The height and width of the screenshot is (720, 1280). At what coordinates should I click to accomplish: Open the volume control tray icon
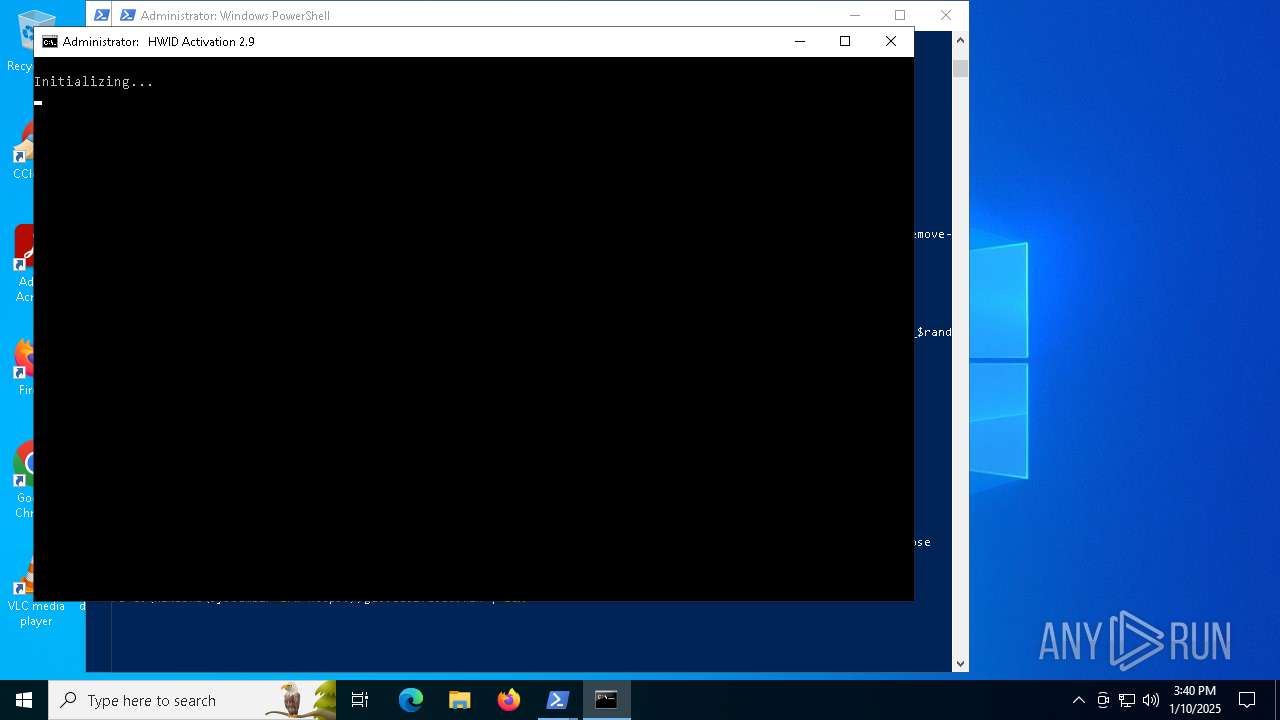(x=1151, y=700)
